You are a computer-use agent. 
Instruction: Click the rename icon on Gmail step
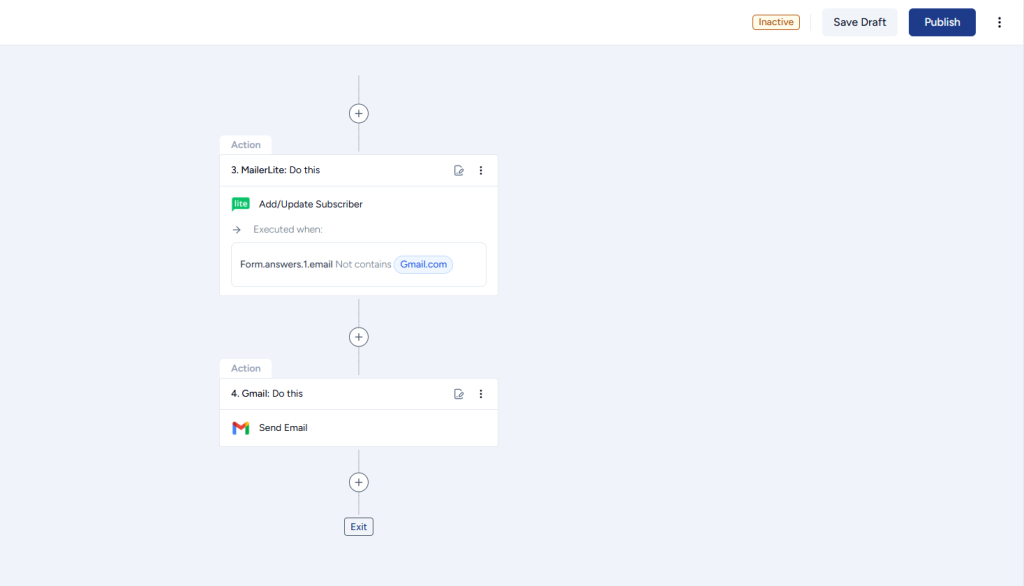click(x=459, y=394)
